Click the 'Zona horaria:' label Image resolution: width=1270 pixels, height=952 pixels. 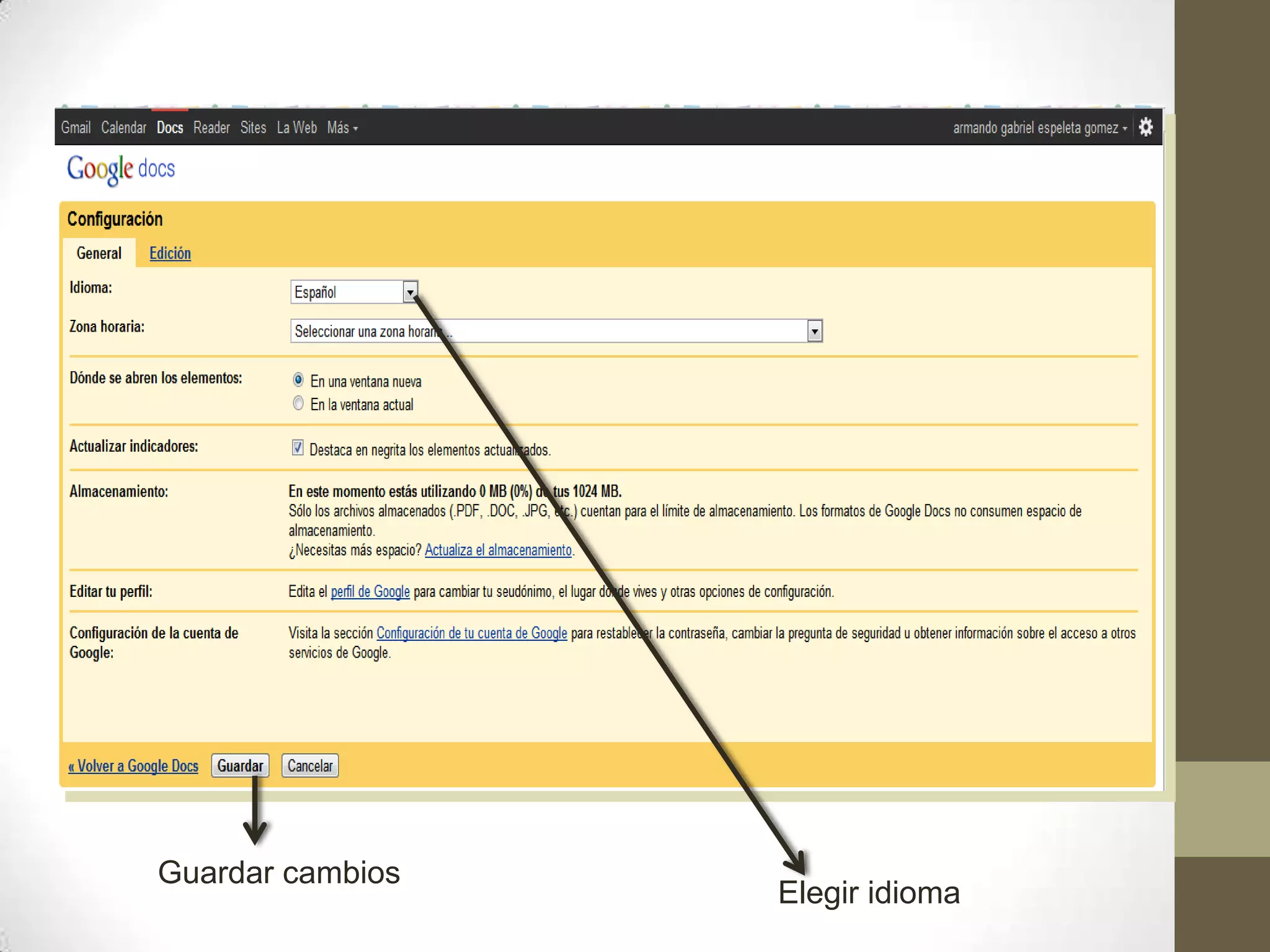pyautogui.click(x=107, y=327)
